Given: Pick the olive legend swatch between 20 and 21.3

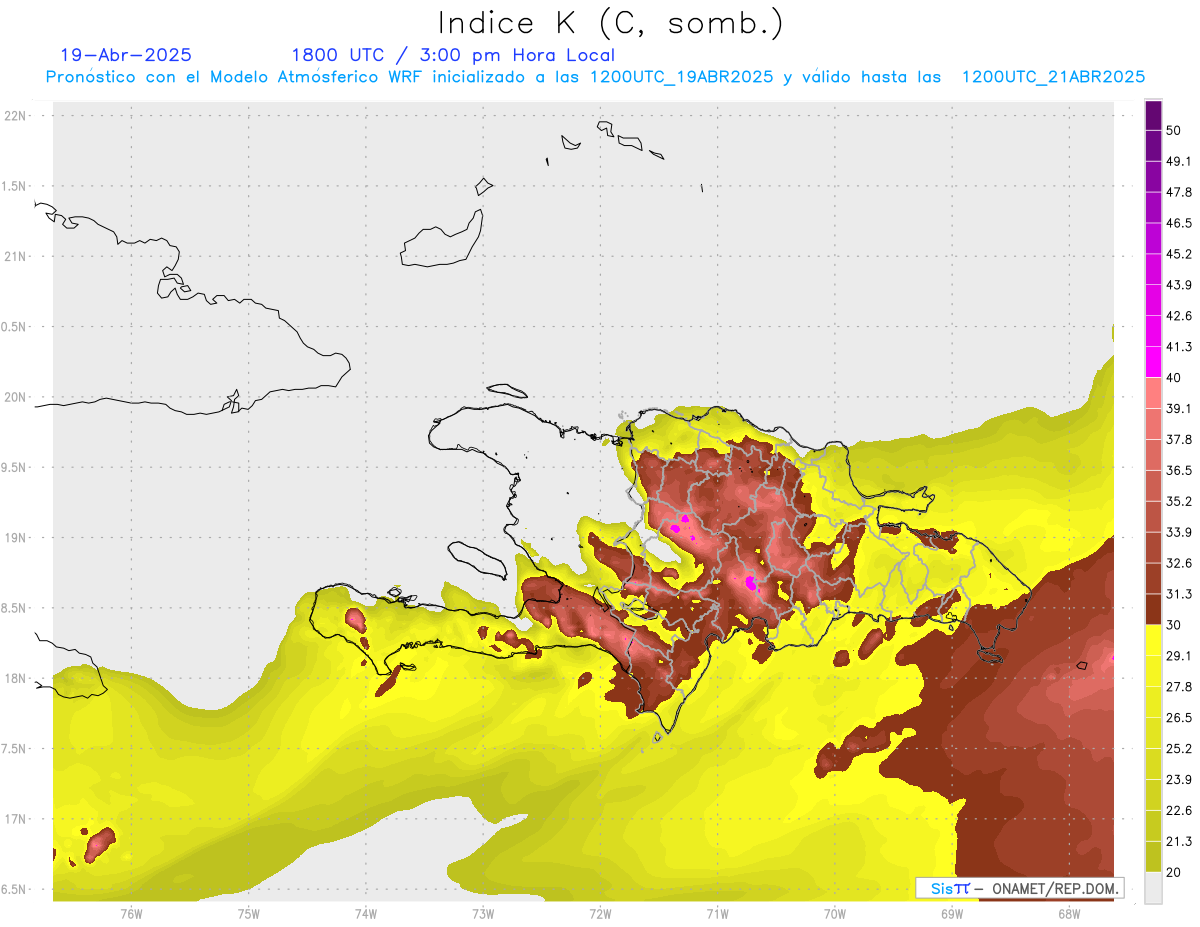Looking at the screenshot, I should pos(1154,857).
